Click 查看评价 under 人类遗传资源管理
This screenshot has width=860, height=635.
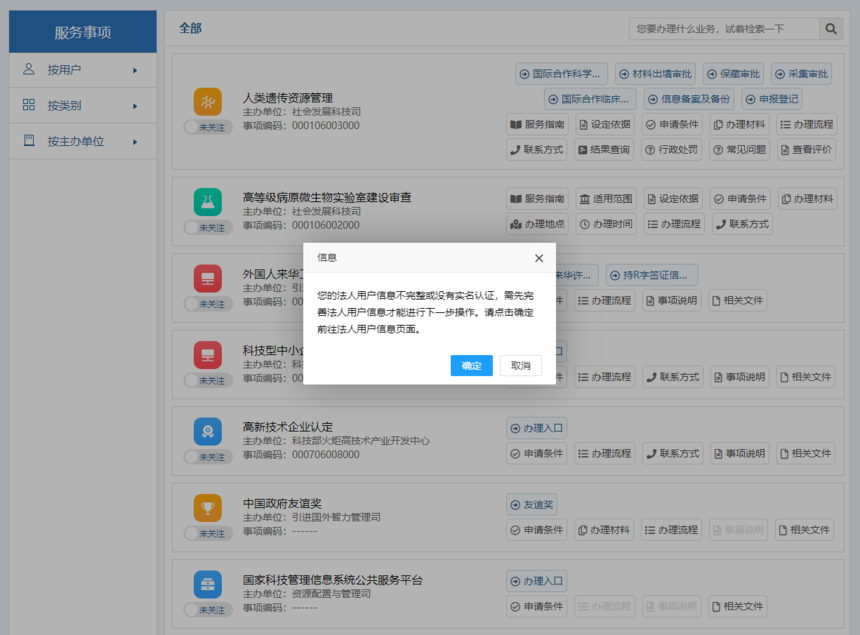[806, 150]
